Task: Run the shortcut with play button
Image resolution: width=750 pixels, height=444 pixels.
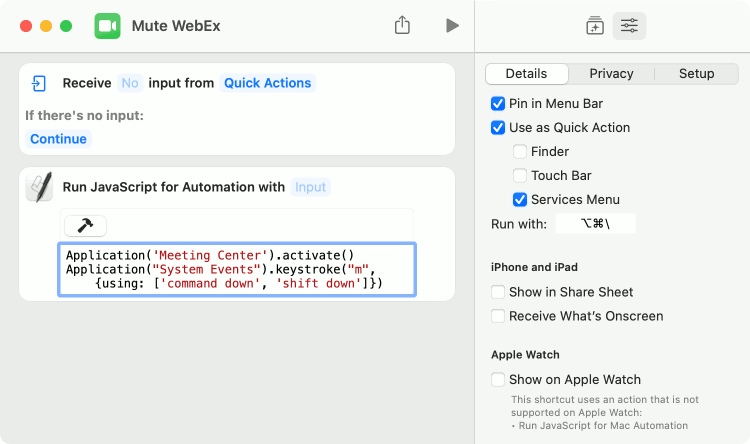Action: [452, 26]
